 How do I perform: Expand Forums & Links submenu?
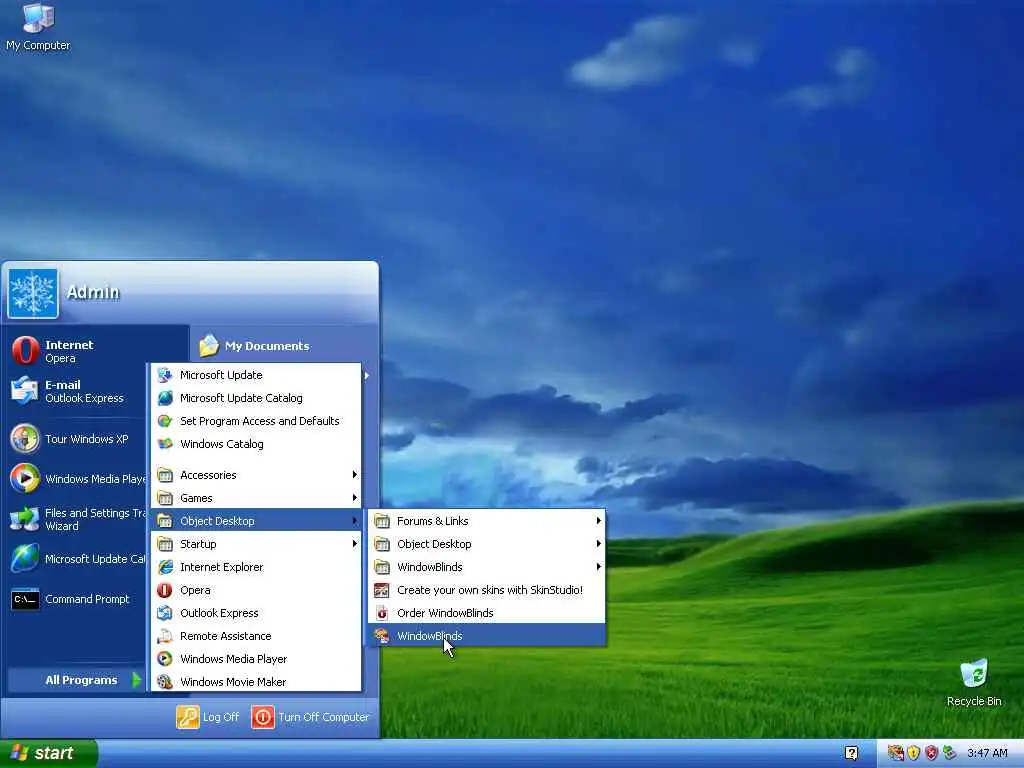[x=487, y=520]
